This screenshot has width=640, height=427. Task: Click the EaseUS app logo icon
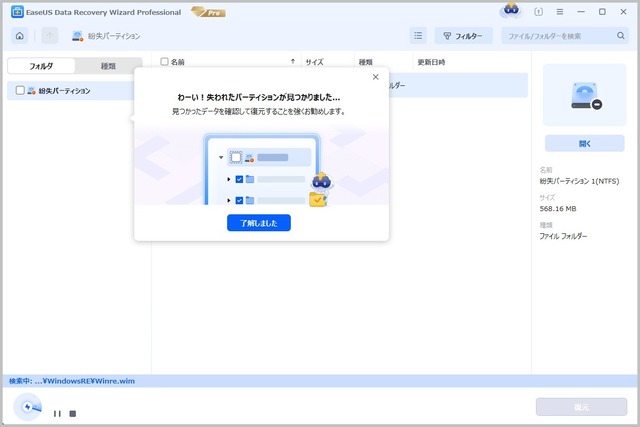coord(17,12)
